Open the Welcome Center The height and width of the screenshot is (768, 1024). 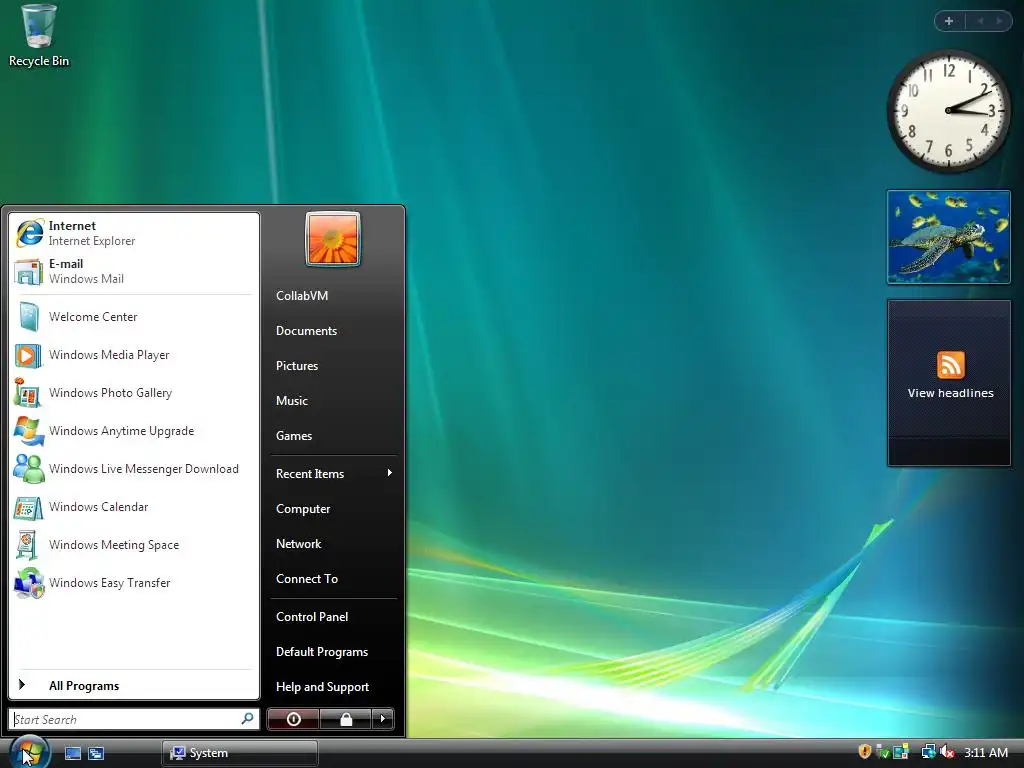(x=134, y=317)
